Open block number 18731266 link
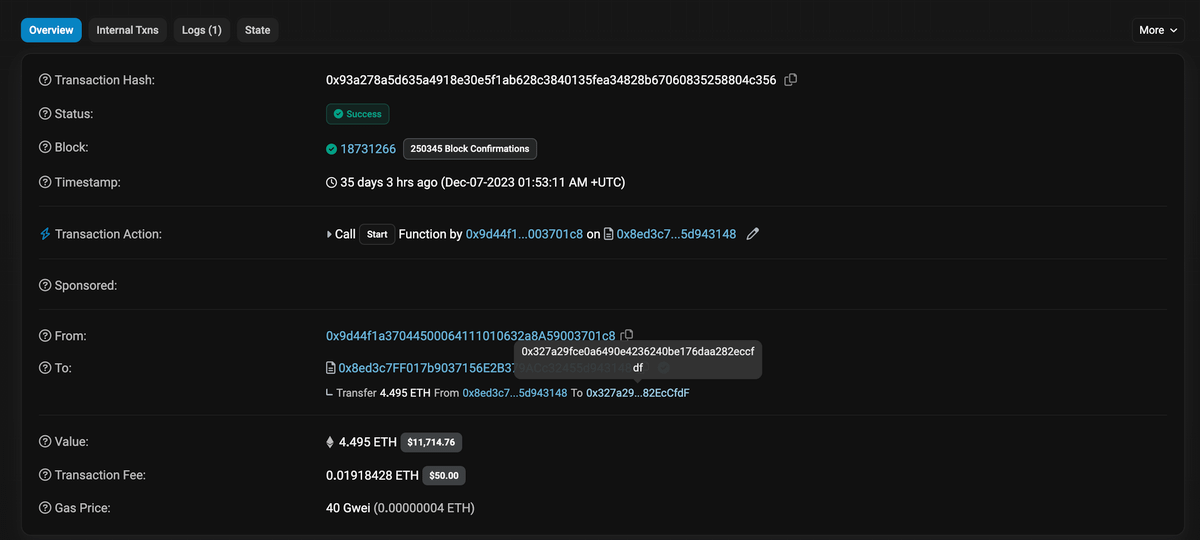 [368, 149]
